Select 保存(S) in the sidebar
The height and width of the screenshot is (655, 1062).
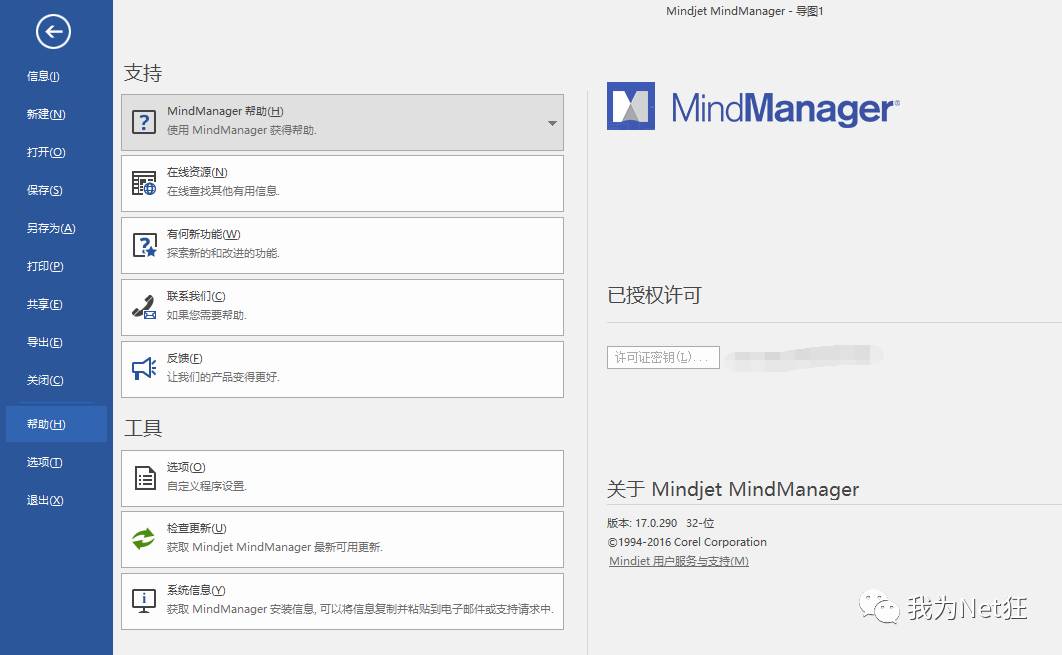(x=45, y=190)
